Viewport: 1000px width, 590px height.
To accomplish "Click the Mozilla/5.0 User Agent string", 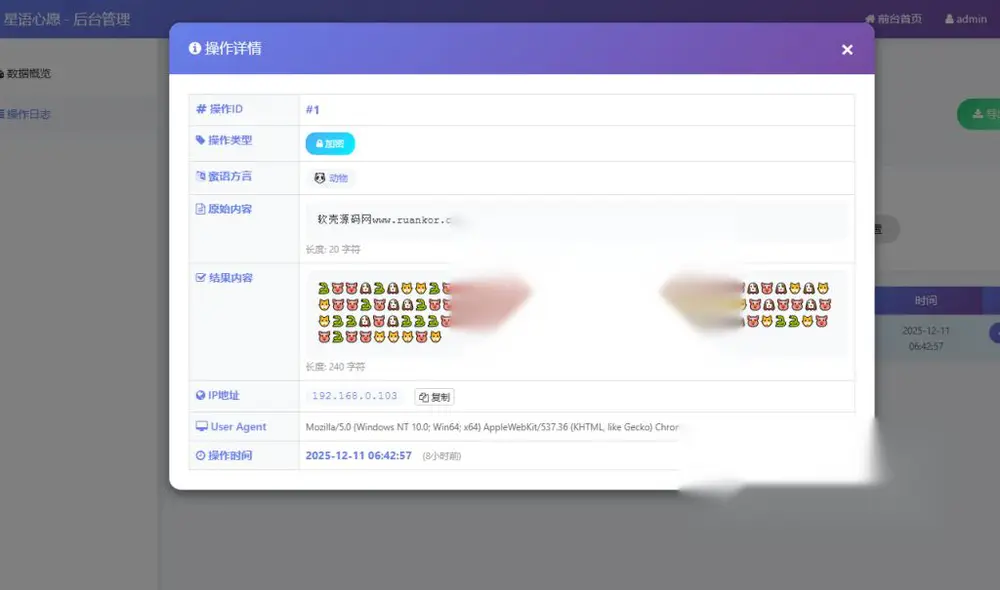I will coord(492,427).
